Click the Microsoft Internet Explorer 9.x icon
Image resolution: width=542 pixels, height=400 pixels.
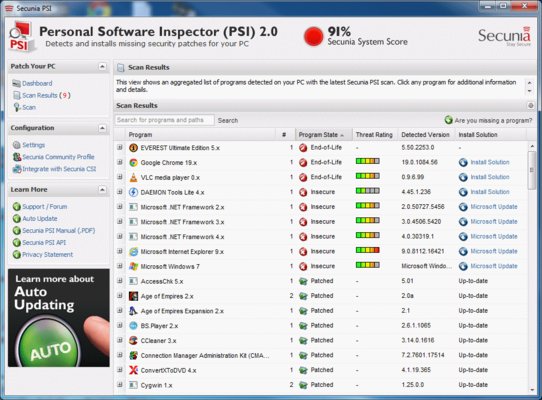[133, 252]
